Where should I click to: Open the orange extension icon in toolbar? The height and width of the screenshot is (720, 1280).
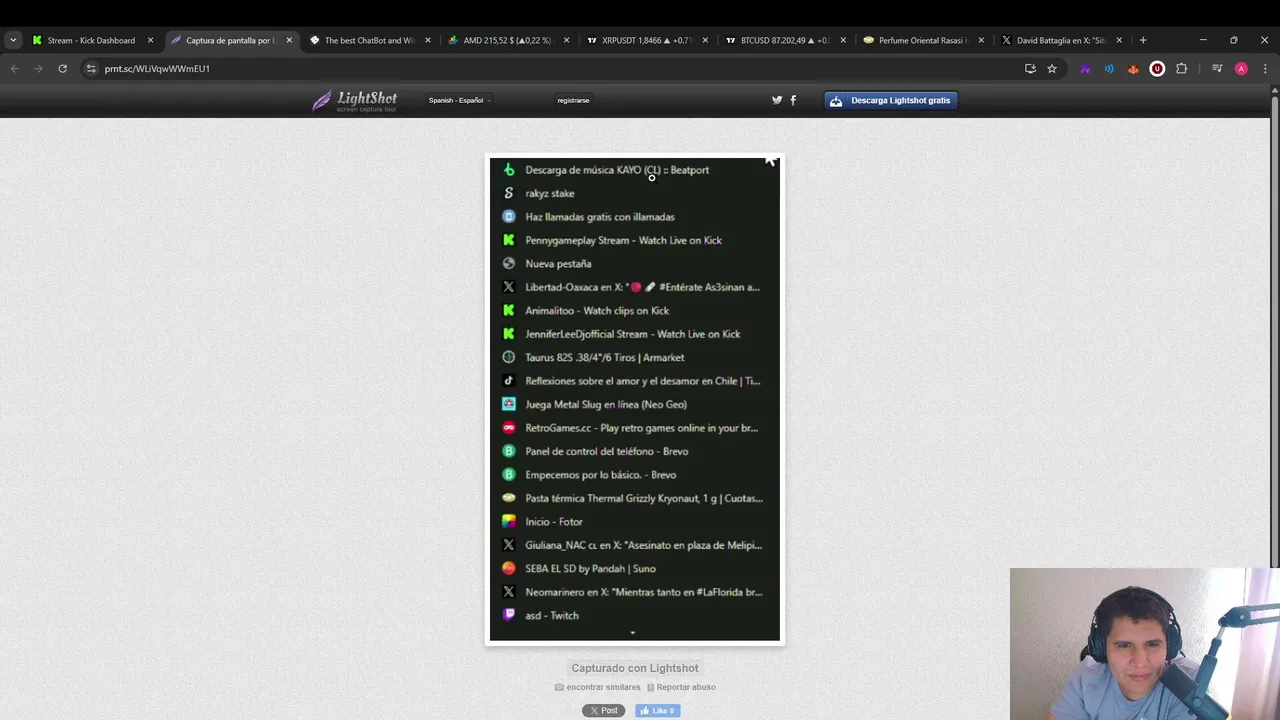coord(1133,68)
